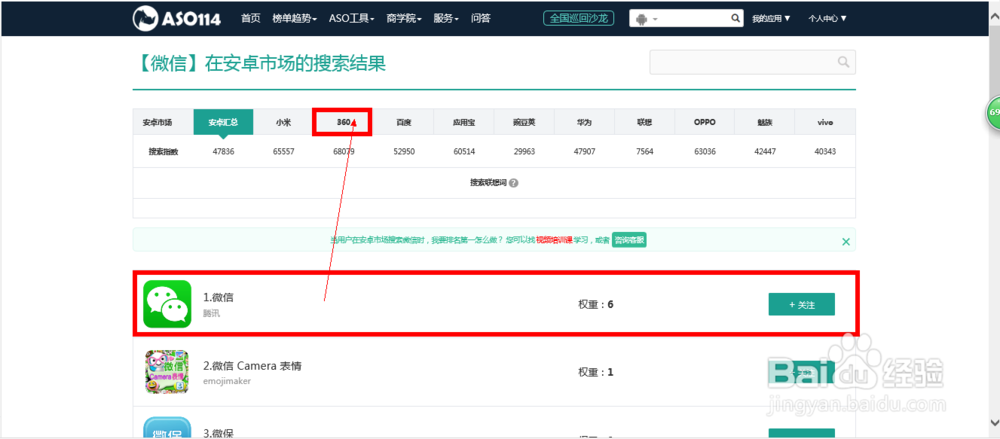Click the search index value 65557
Screen dimensions: 1000x439
[x=283, y=152]
